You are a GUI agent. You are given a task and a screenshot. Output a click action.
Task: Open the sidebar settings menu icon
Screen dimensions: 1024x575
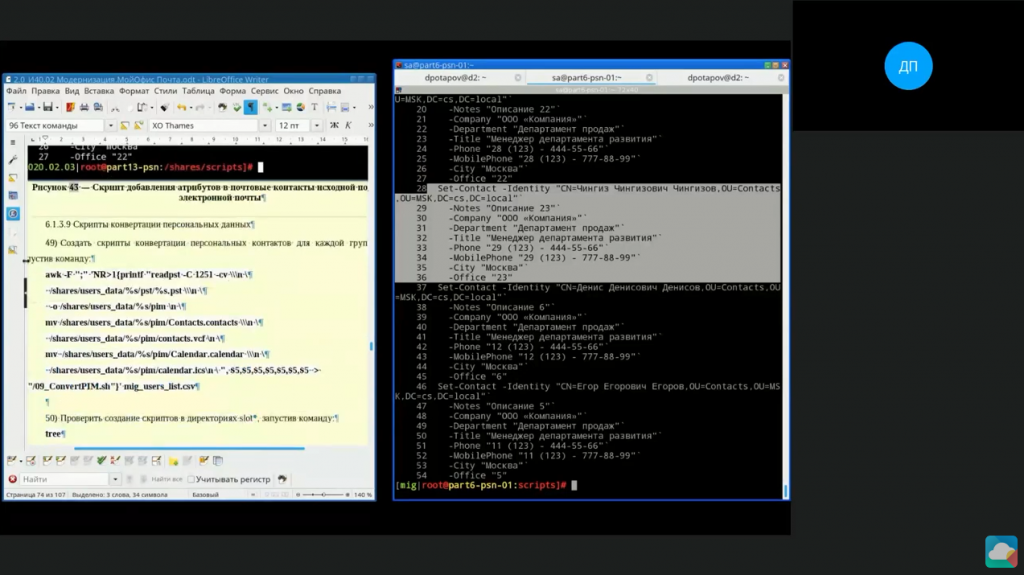13,142
